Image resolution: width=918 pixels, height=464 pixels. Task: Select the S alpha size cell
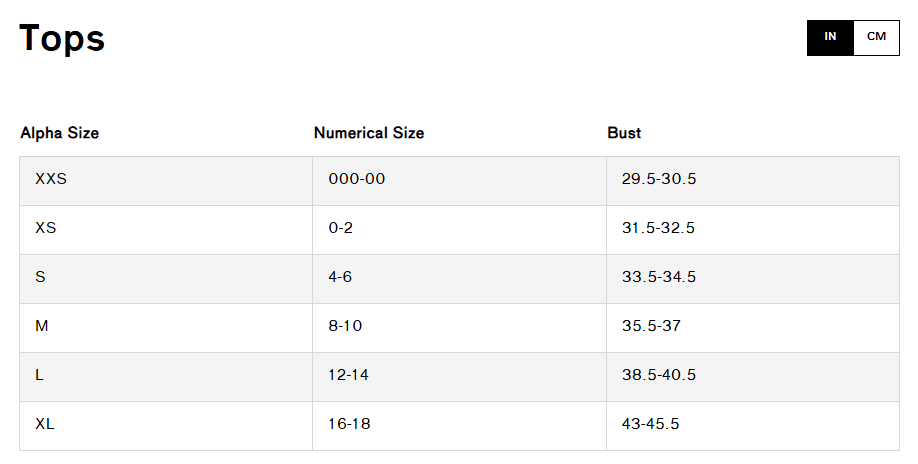coord(166,279)
